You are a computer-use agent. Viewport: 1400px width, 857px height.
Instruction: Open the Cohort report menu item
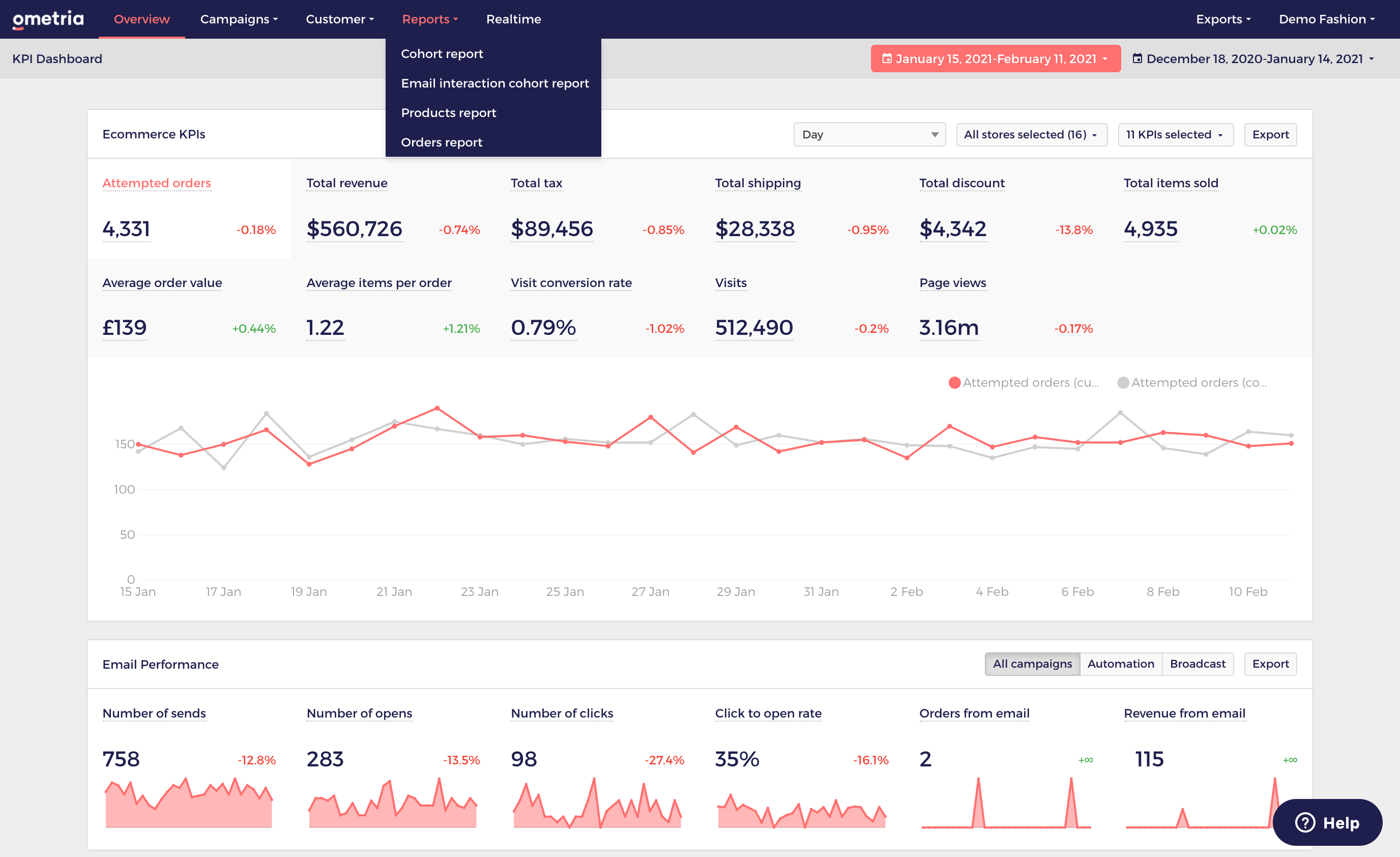[x=442, y=53]
